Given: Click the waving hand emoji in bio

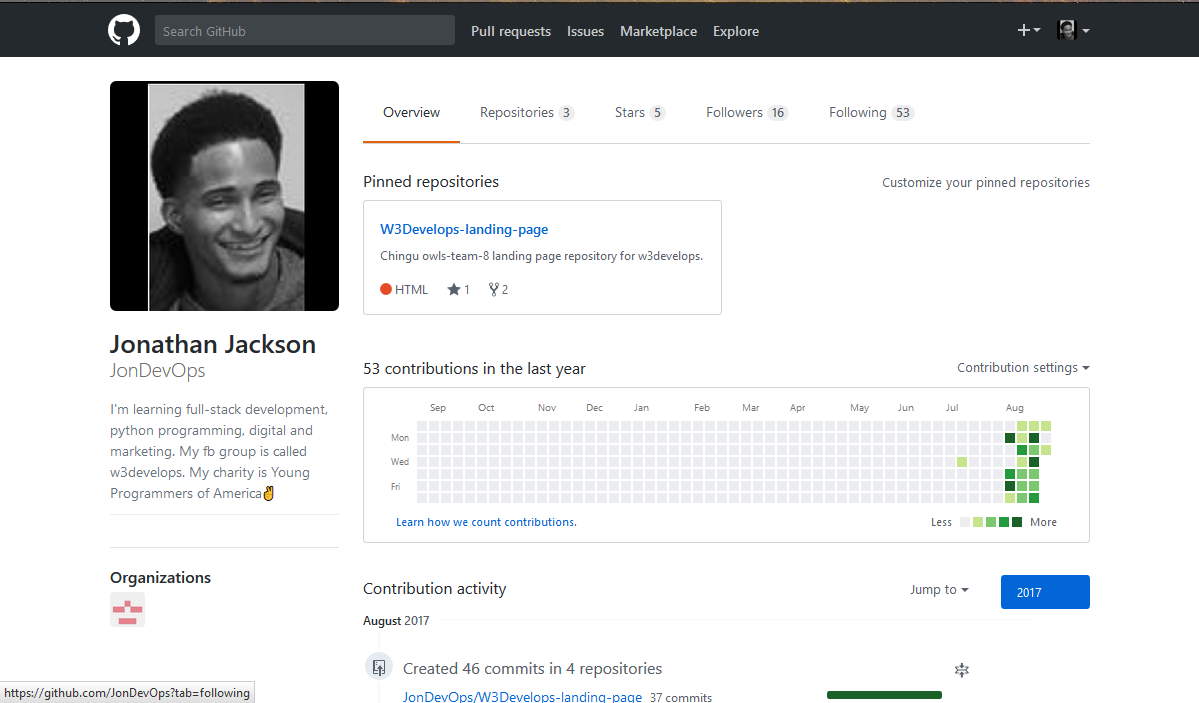Looking at the screenshot, I should click(x=268, y=493).
